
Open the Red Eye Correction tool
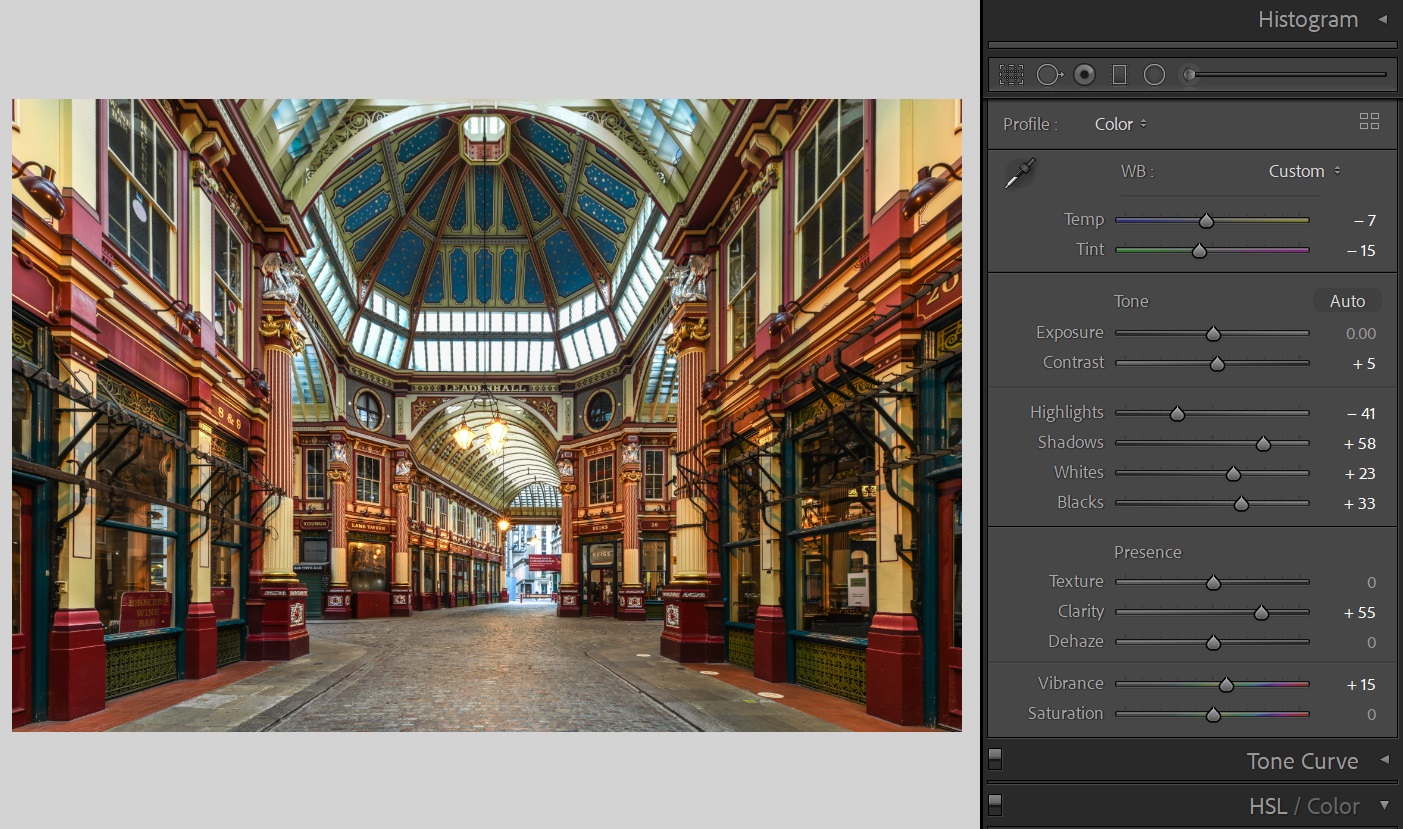(1083, 74)
